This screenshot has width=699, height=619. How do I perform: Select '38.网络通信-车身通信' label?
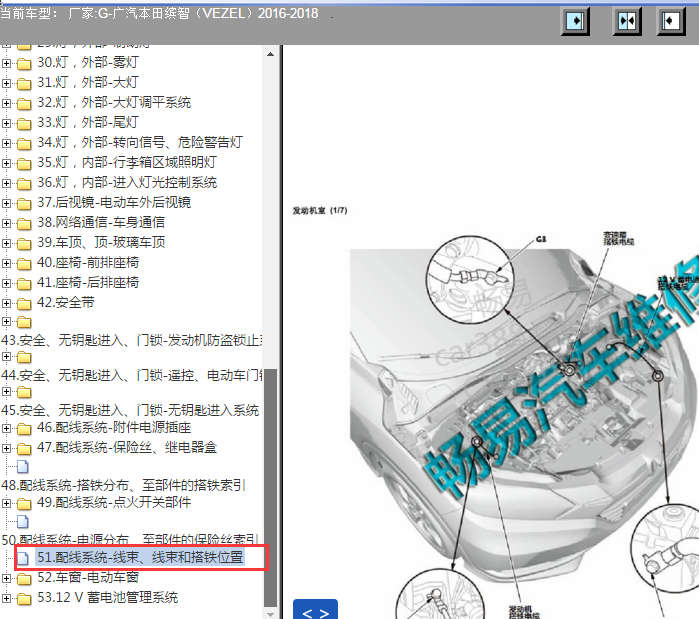coord(101,222)
